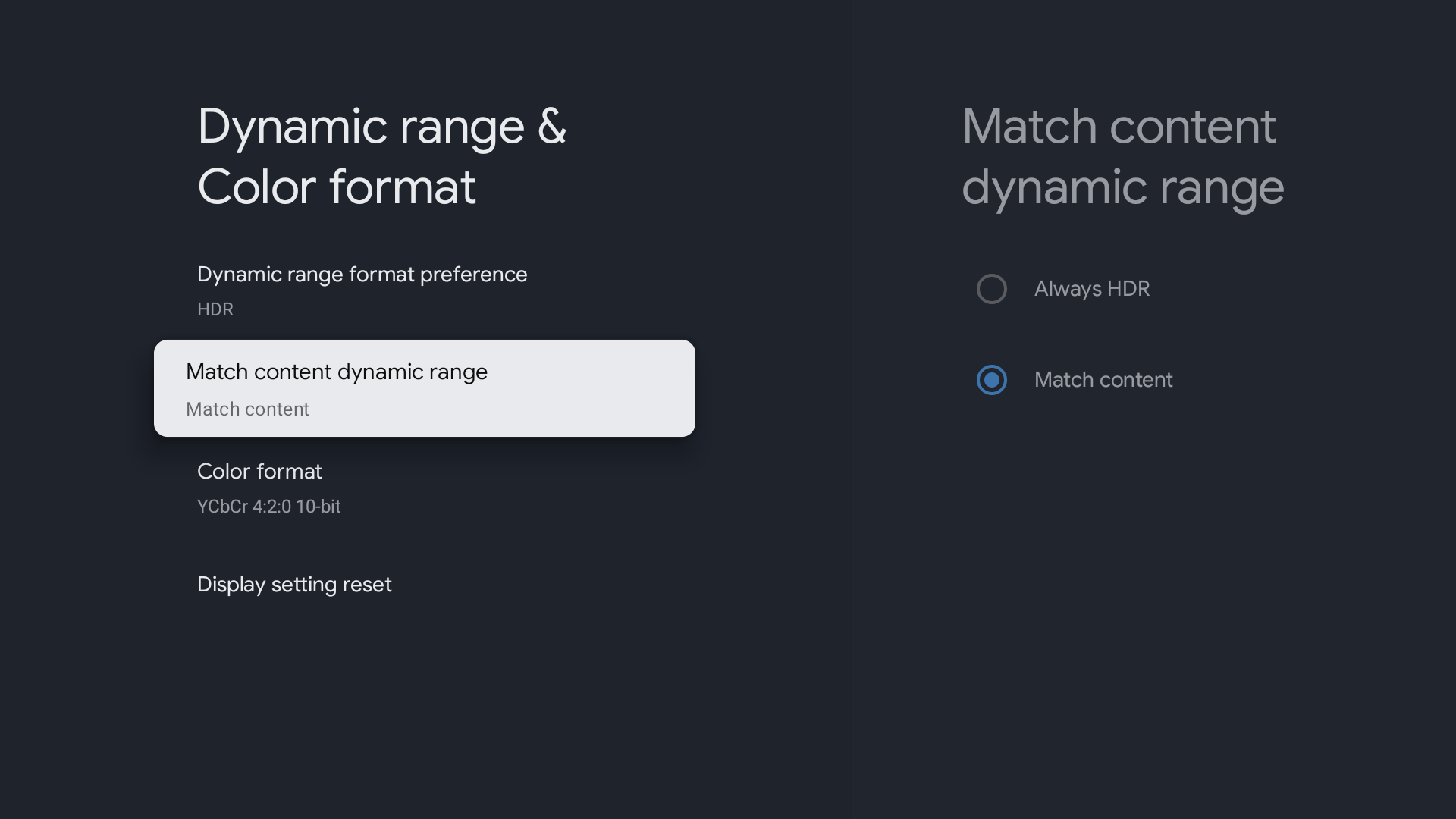1456x819 pixels.
Task: Click the 'Always HDR' option label
Action: pos(1091,289)
